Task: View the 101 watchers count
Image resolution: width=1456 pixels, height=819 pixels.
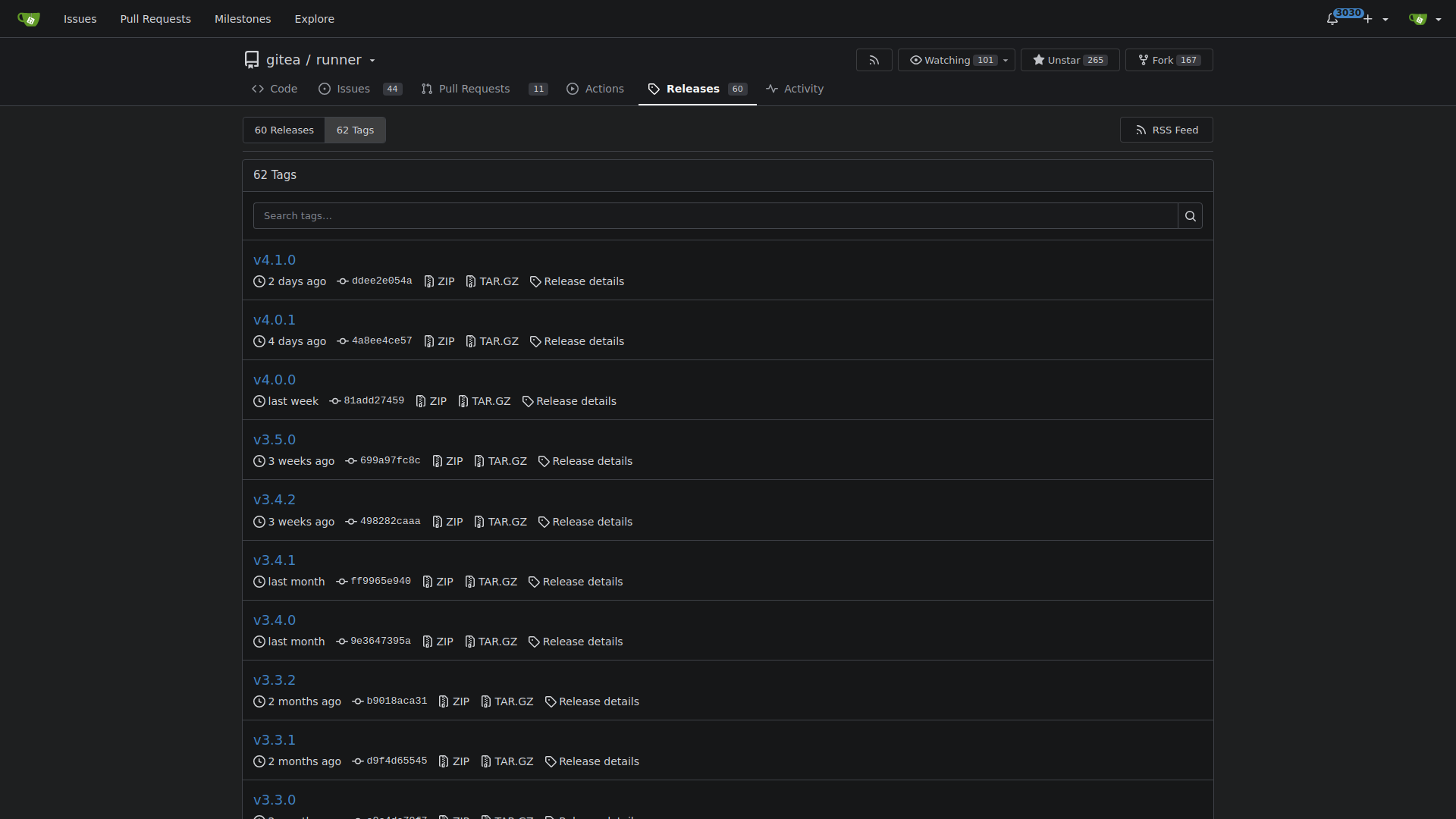Action: 986,61
